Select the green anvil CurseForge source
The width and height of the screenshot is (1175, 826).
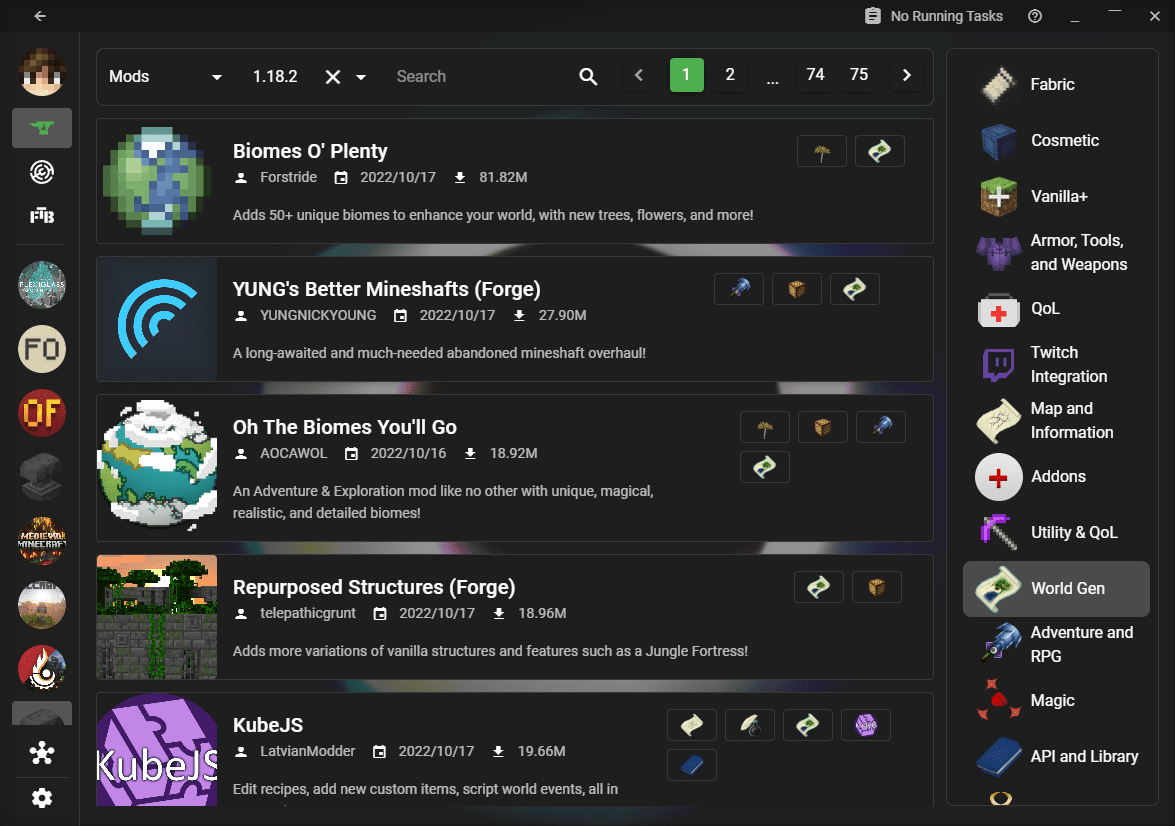[42, 127]
